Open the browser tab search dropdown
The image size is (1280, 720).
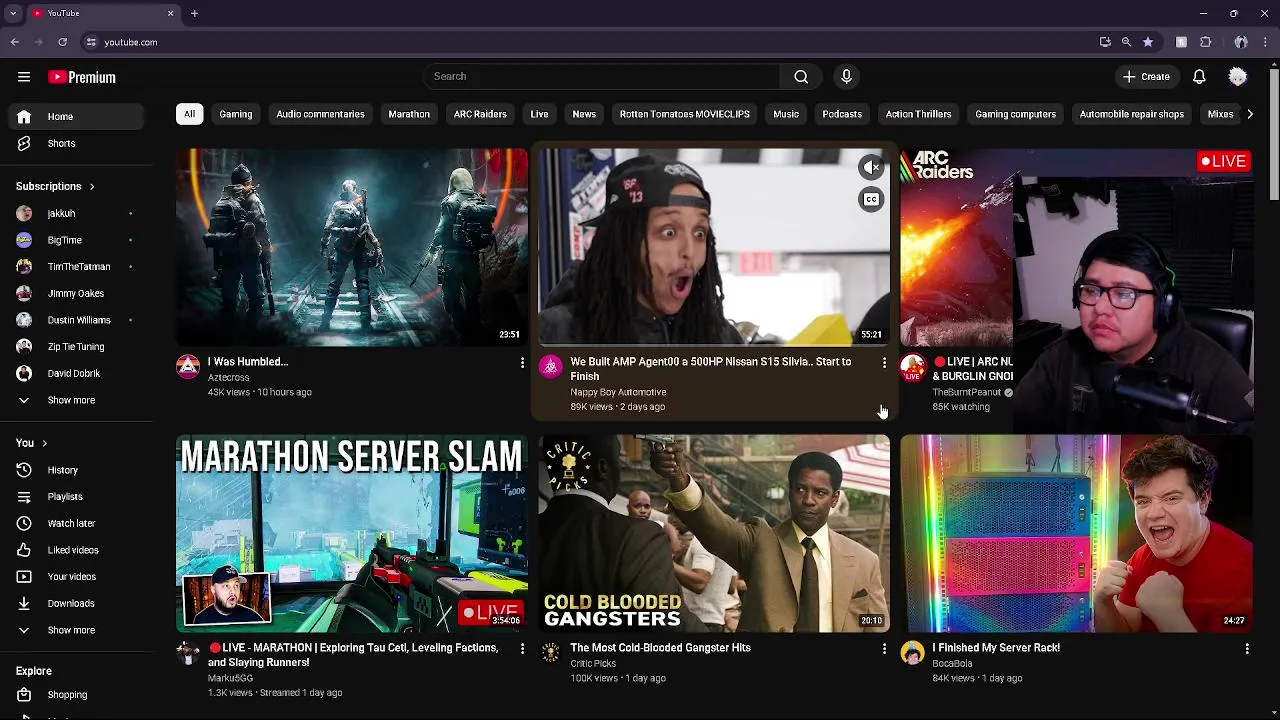(13, 13)
